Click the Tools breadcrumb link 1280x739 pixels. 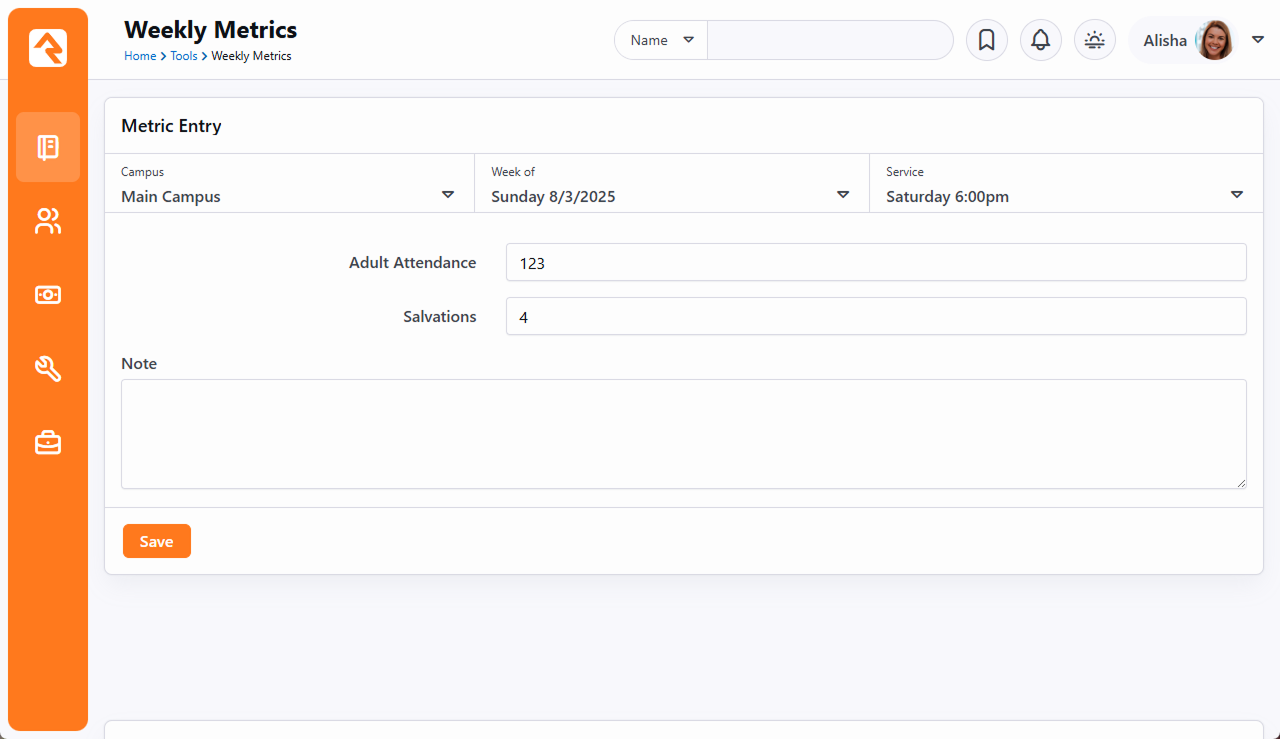tap(183, 56)
